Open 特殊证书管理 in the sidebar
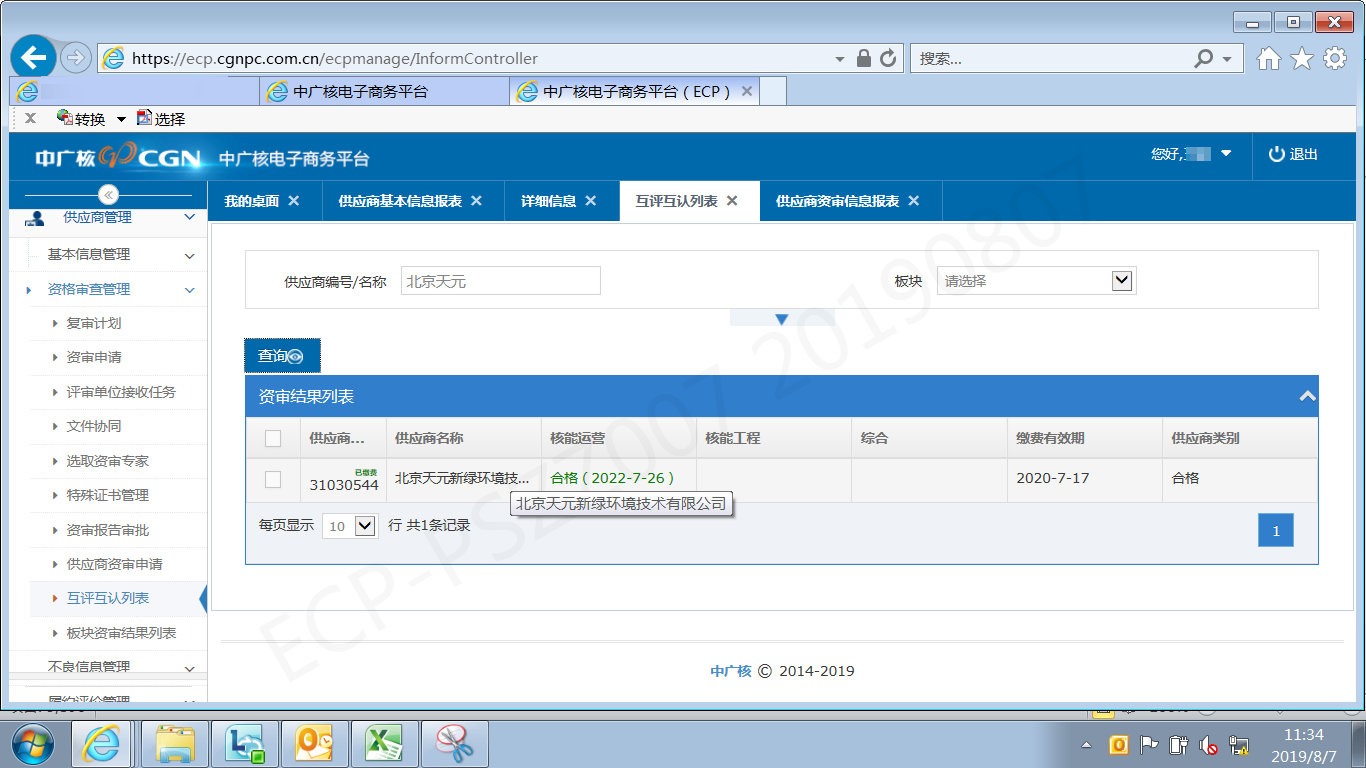 (108, 496)
